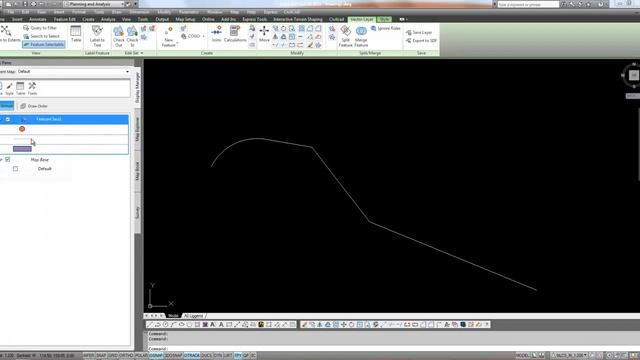
Task: Open the COGO dropdown
Action: pyautogui.click(x=193, y=36)
